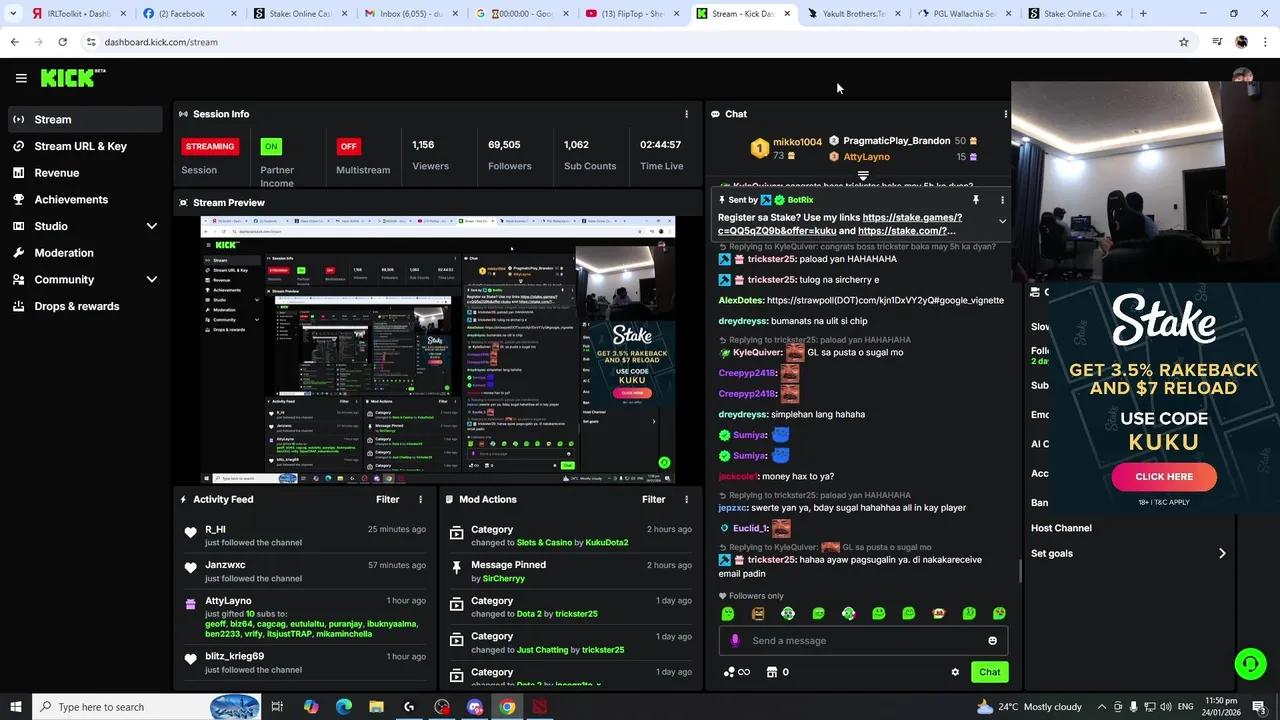Click the purple microphone icon in message box
This screenshot has height=720, width=1280.
pyautogui.click(x=735, y=641)
